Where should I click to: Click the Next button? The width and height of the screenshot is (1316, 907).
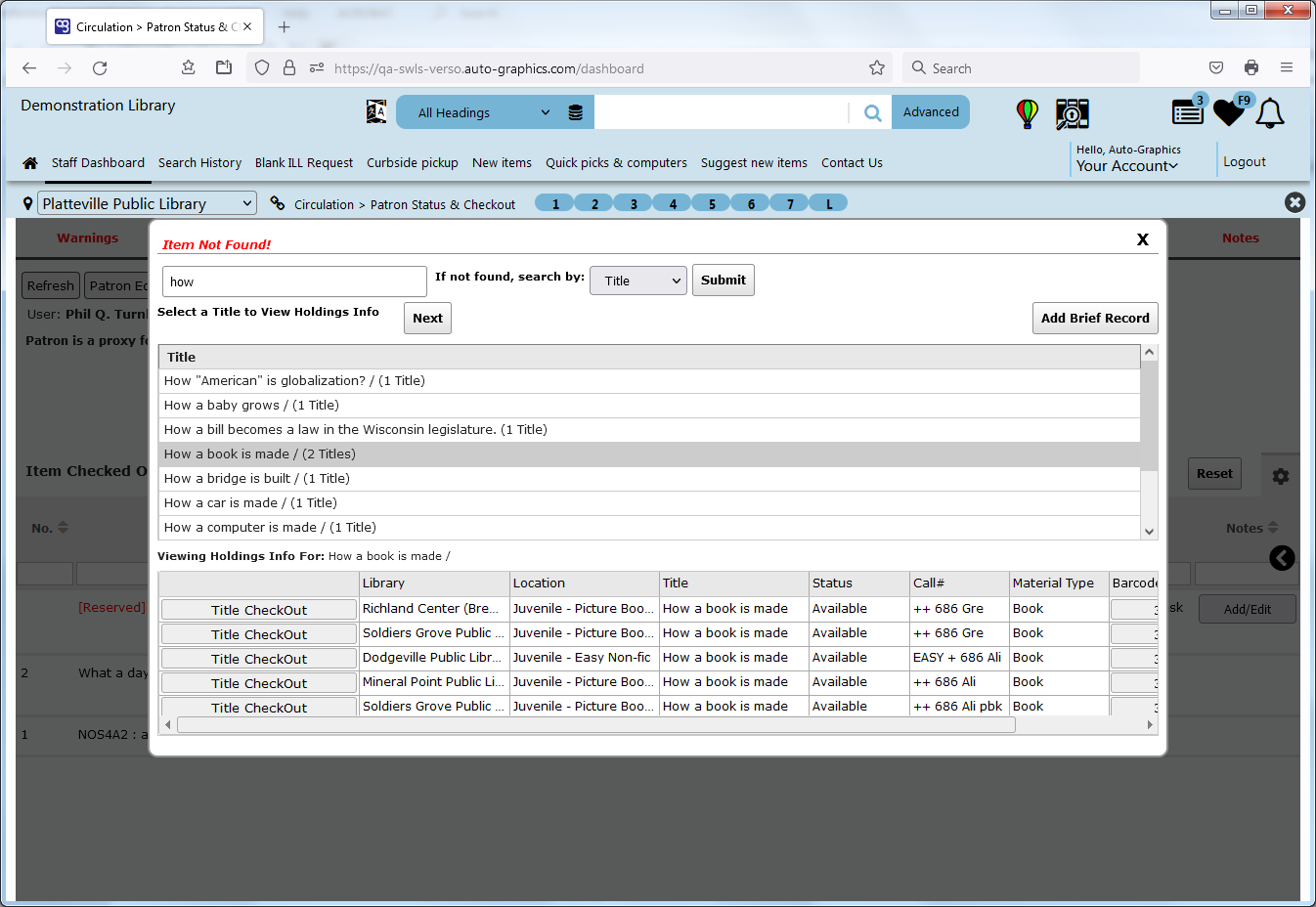click(x=427, y=319)
